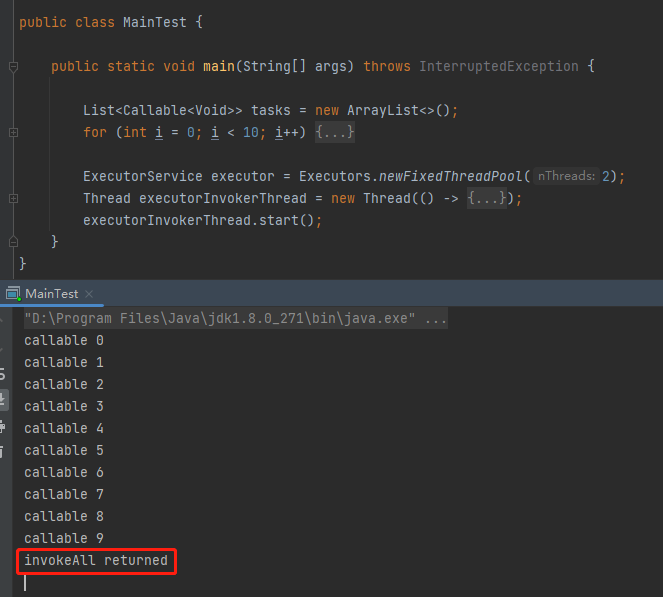
Task: Click the "invokeAll returned" output line
Action: pyautogui.click(x=96, y=561)
